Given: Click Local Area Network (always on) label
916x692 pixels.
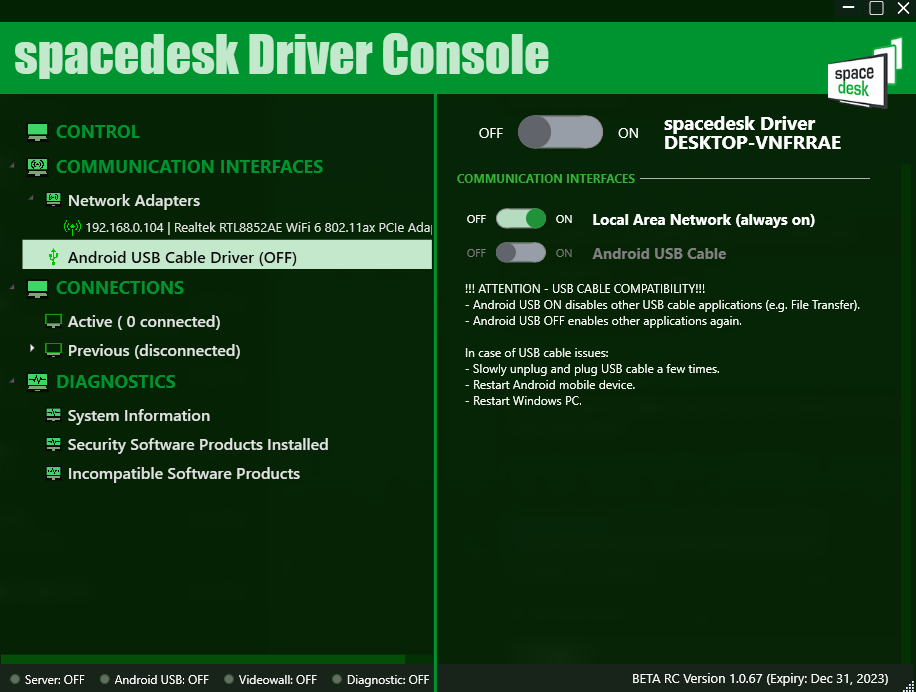Looking at the screenshot, I should coord(703,220).
